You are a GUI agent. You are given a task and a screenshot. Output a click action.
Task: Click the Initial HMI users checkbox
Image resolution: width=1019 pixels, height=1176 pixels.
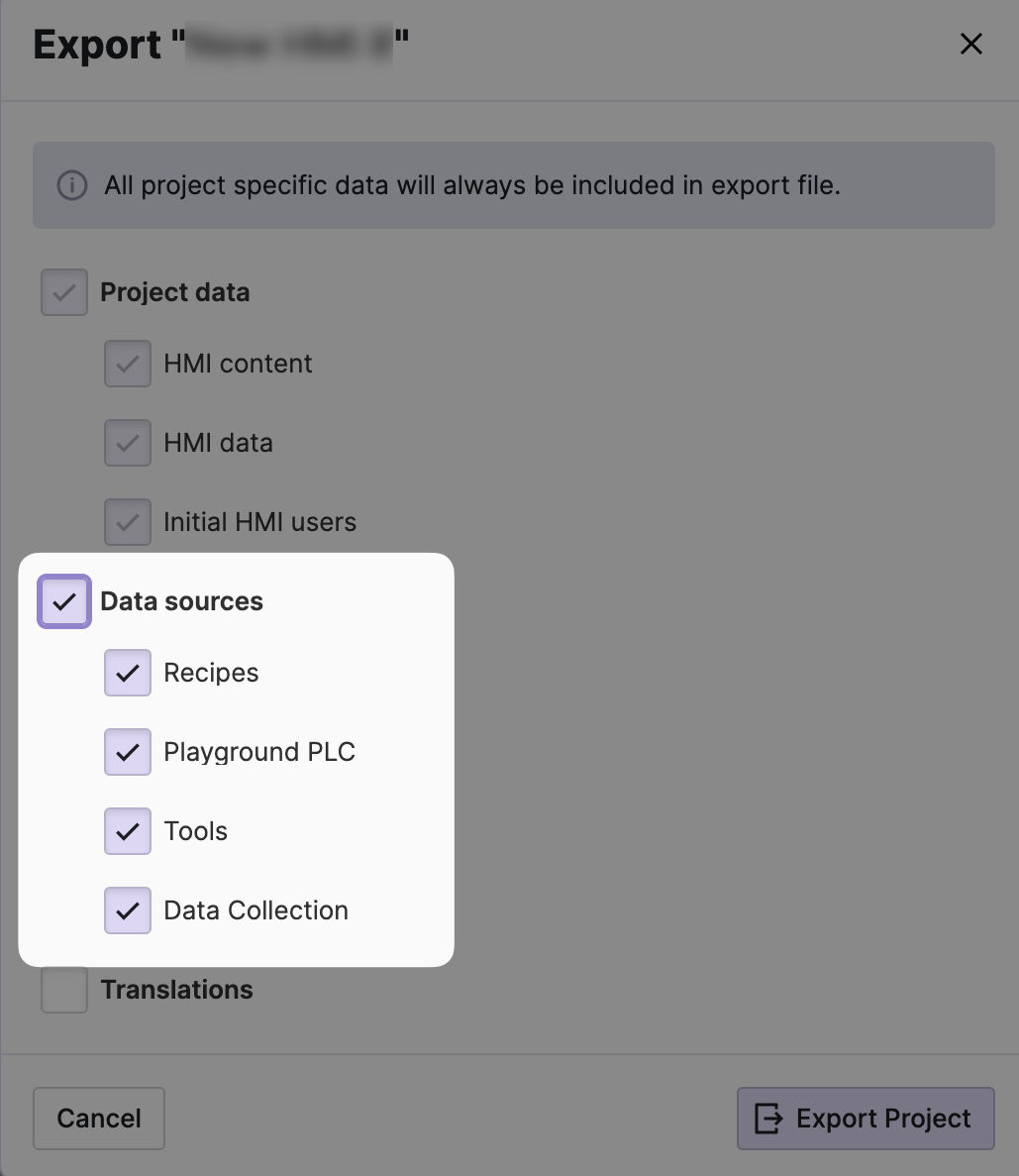tap(128, 522)
